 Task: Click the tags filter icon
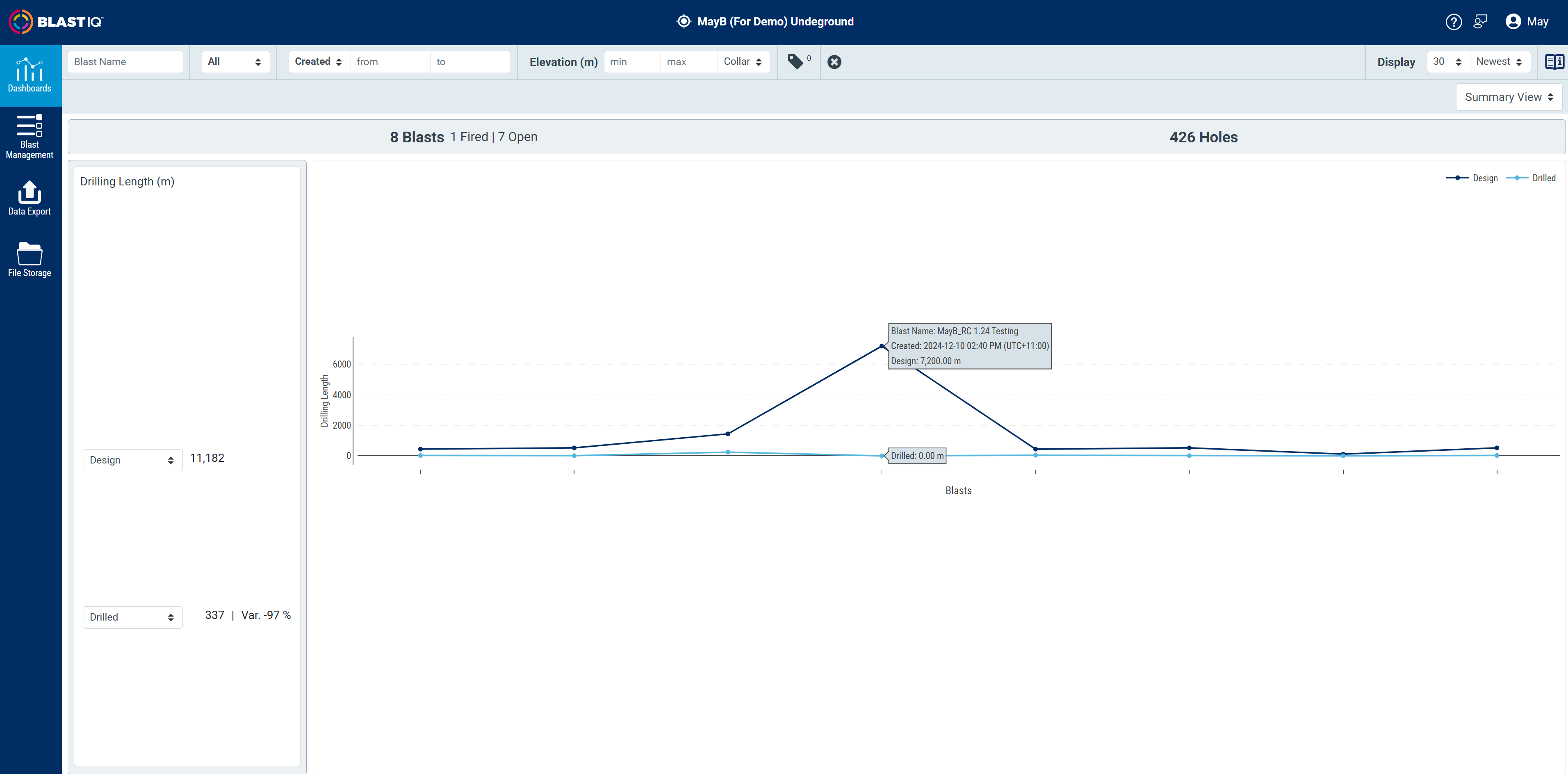[x=795, y=62]
